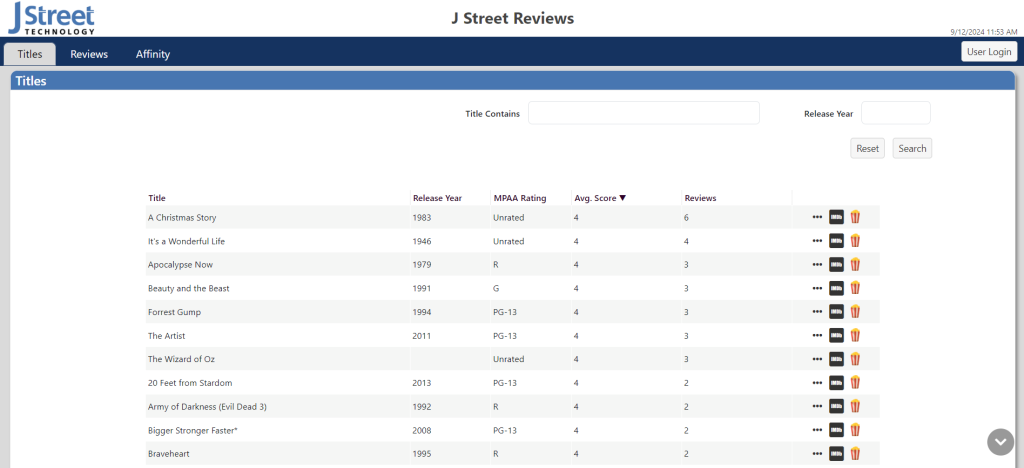Open IMDb link for The Artist
The height and width of the screenshot is (468, 1024).
(x=836, y=335)
